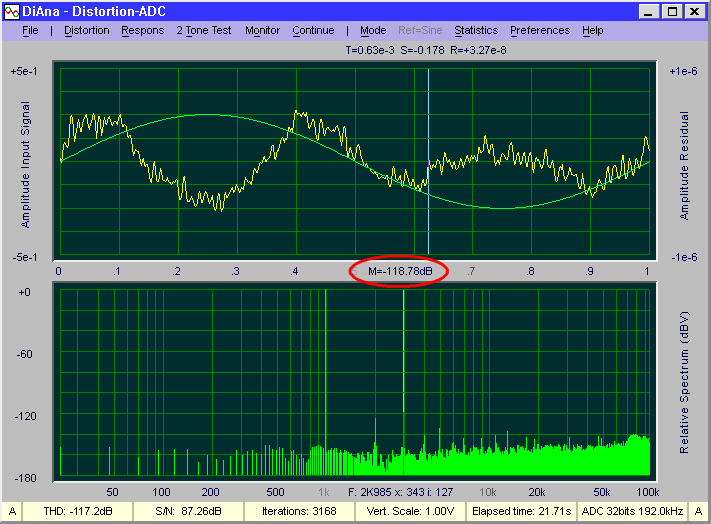
Task: Click the S/N: 87.26dB status field
Action: [x=188, y=511]
